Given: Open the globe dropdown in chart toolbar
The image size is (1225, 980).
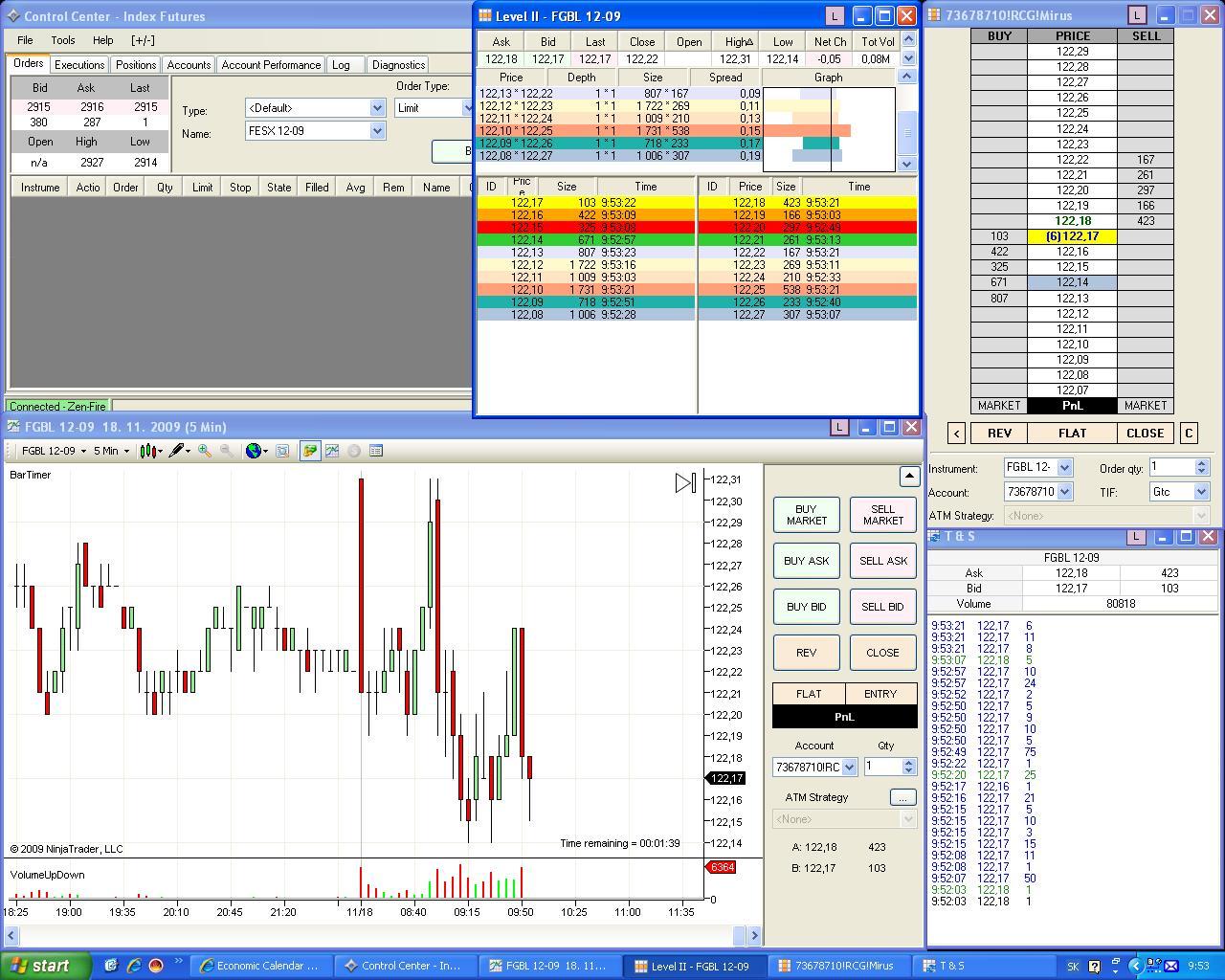Looking at the screenshot, I should 256,451.
